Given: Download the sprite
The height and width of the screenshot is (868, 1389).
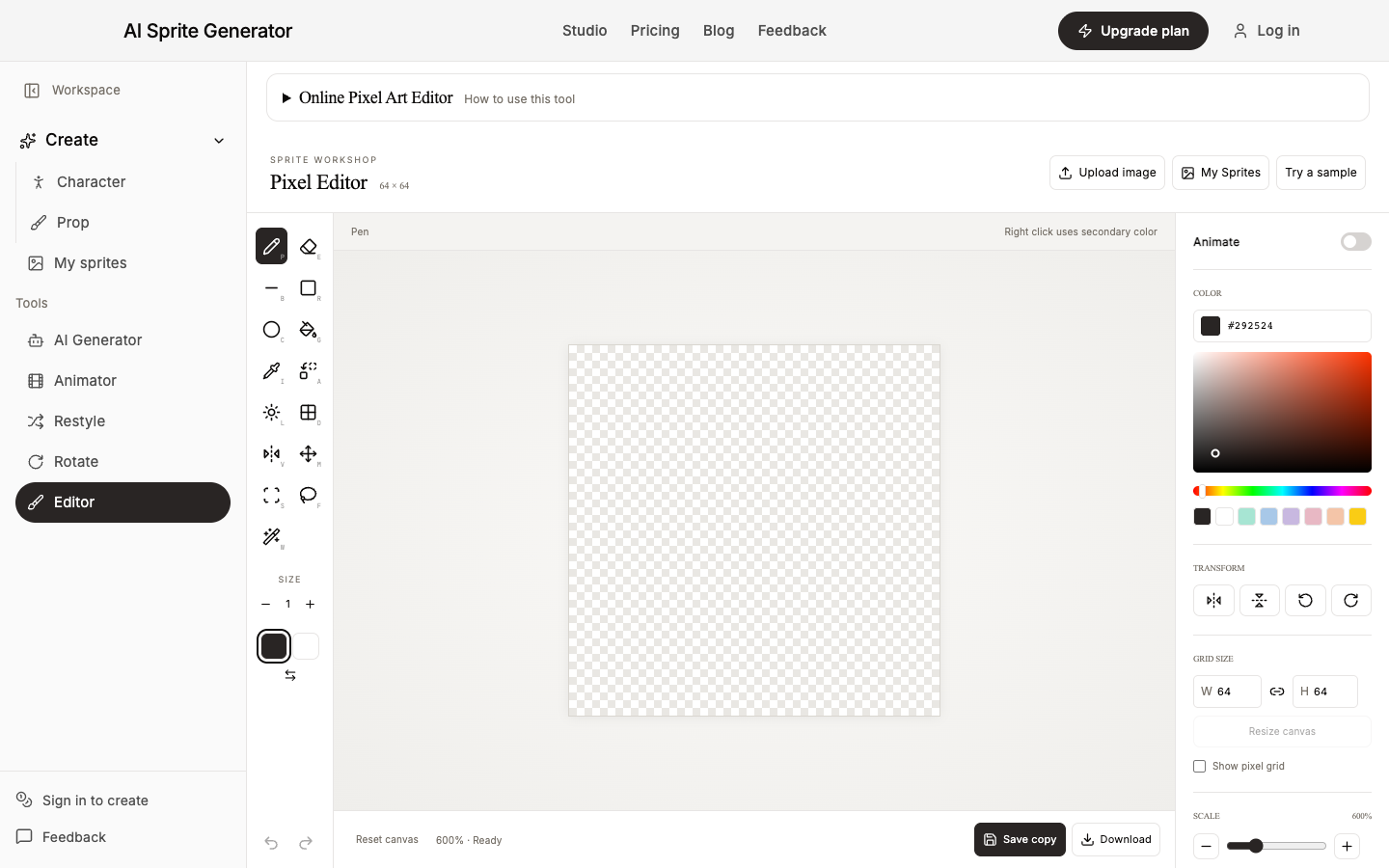Looking at the screenshot, I should [1116, 839].
